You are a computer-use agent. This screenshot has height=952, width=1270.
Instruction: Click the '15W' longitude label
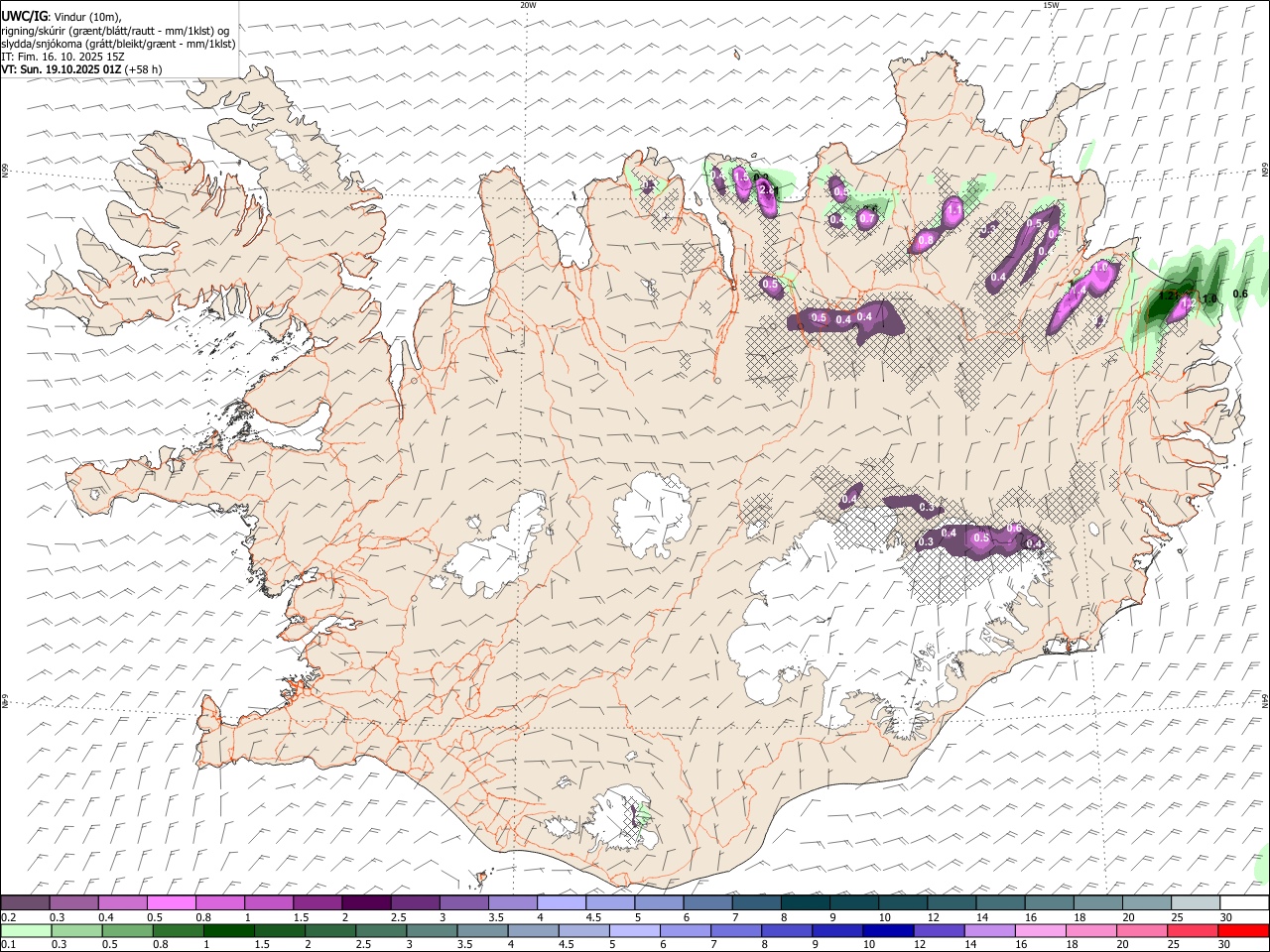point(1051,5)
